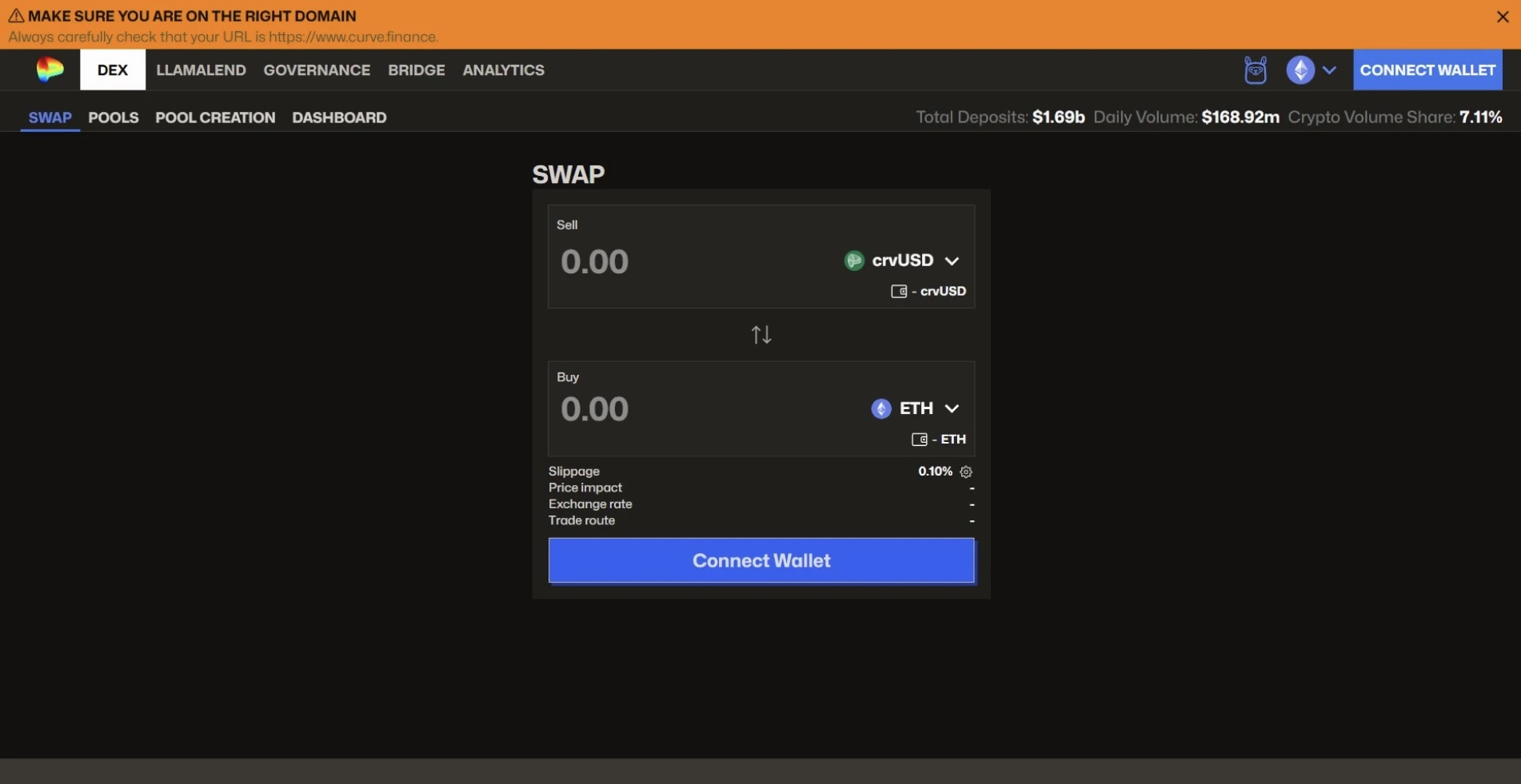Screen dimensions: 1521x784
Task: Click the '- ETH' balance text
Action: pos(949,440)
